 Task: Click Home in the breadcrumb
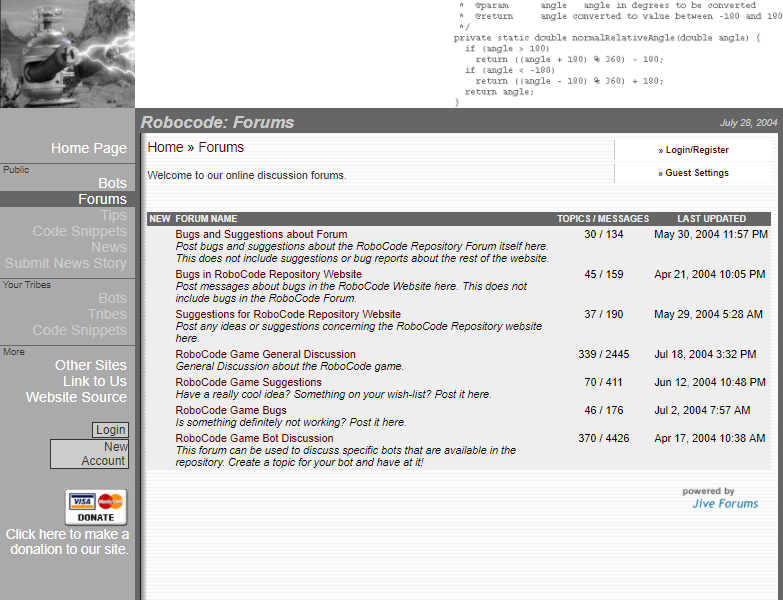pos(165,147)
